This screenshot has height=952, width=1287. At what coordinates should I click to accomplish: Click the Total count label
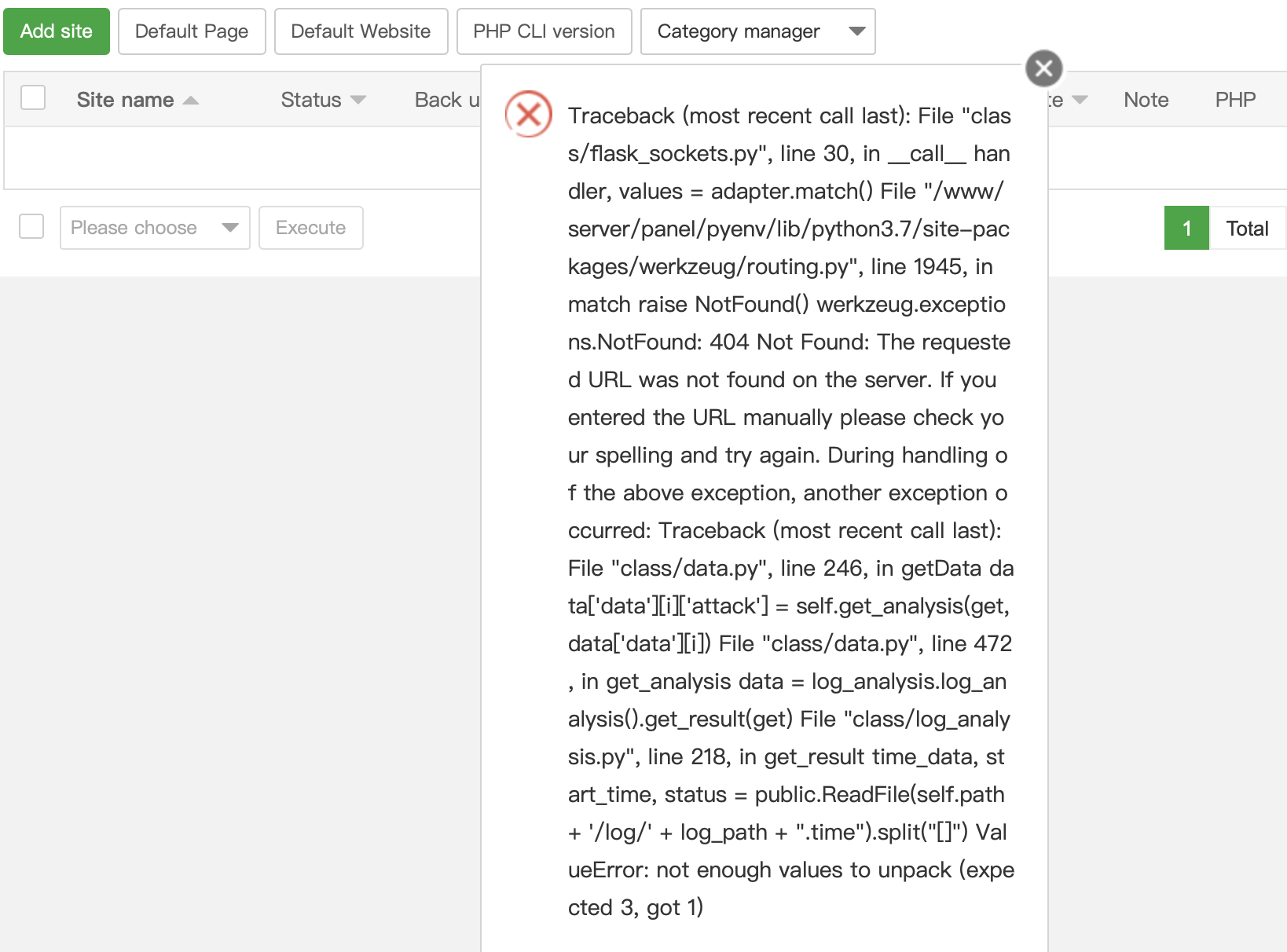tap(1248, 228)
